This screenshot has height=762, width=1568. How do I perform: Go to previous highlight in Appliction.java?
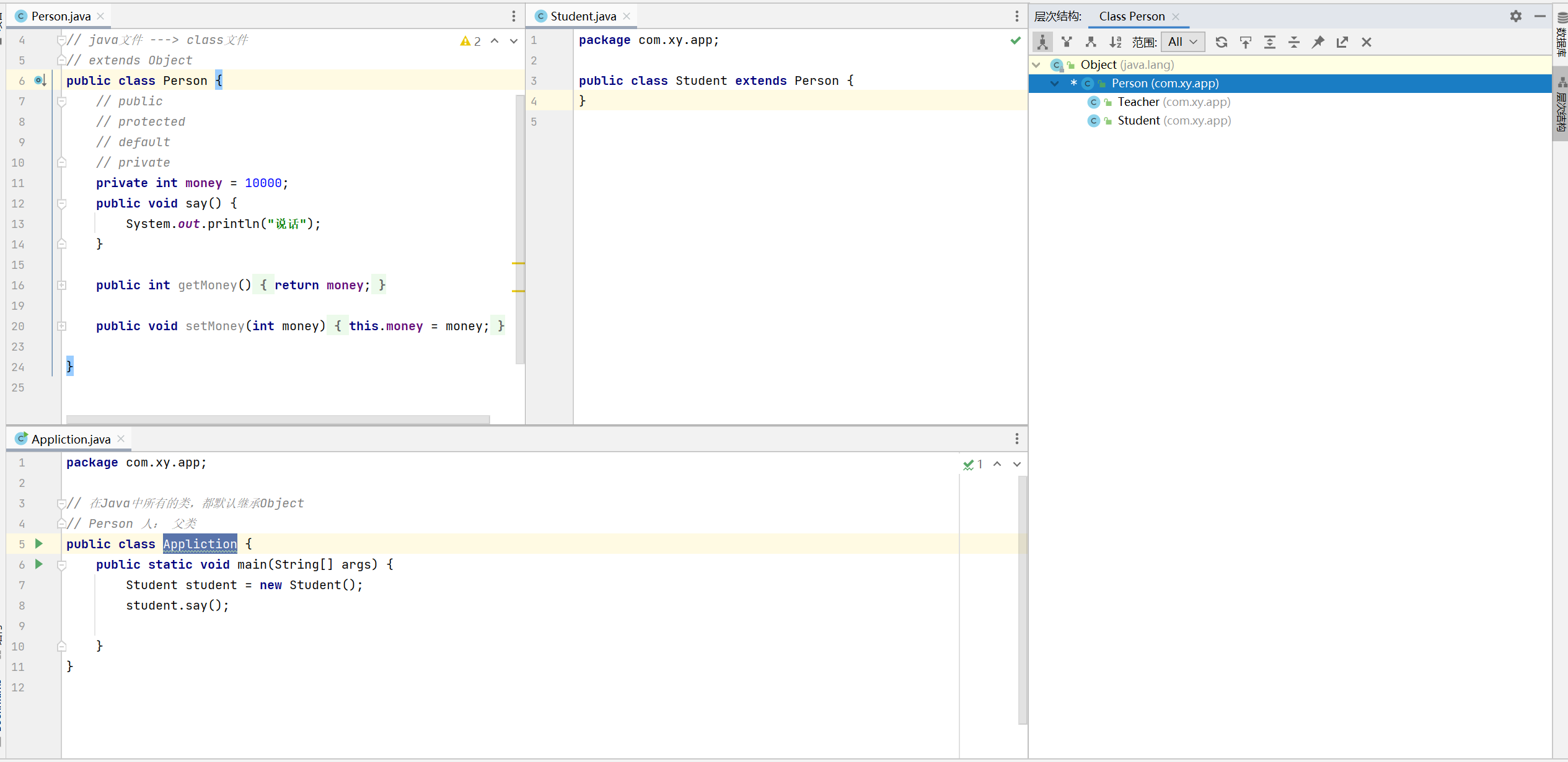pos(997,464)
